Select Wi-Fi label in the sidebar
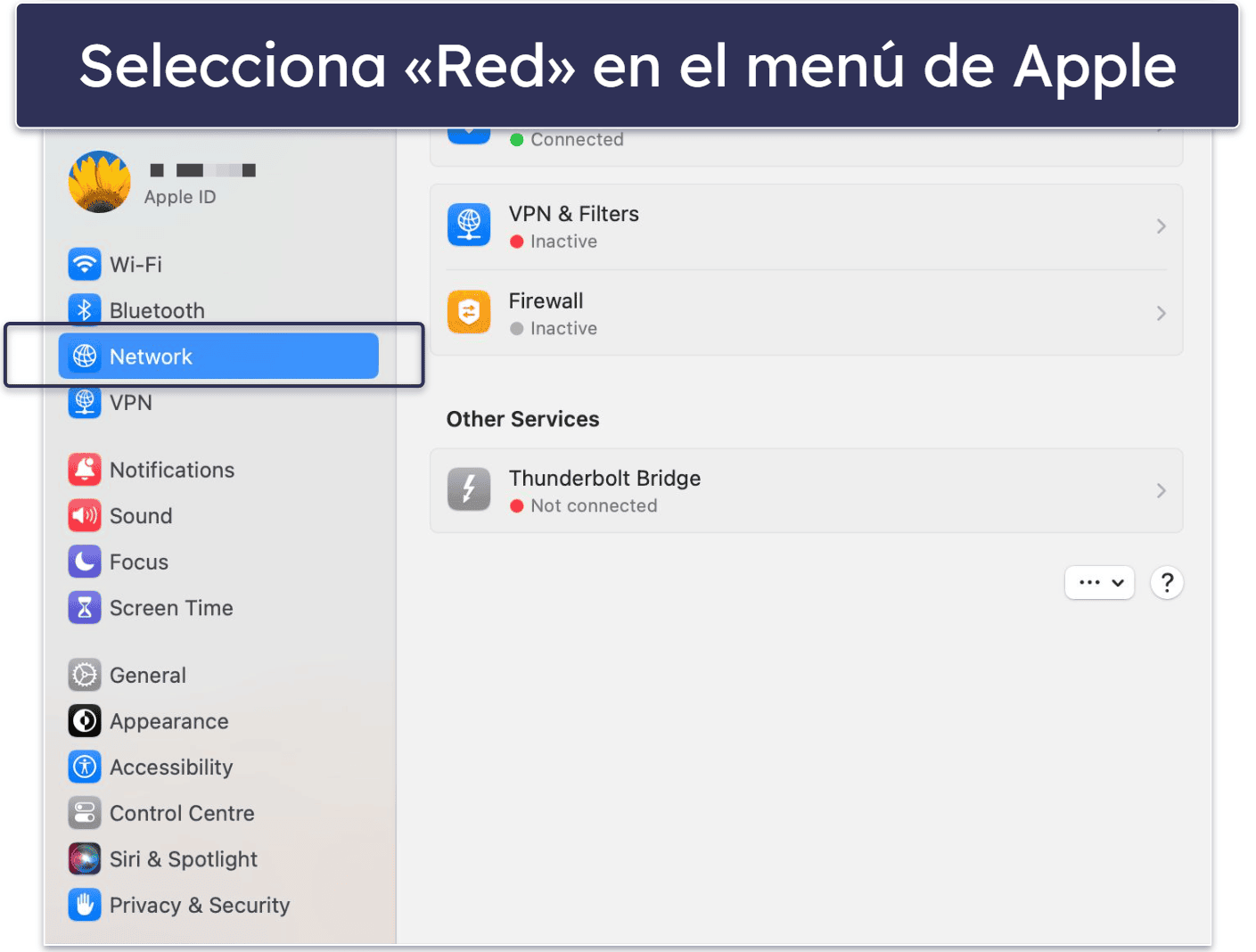 point(135,265)
